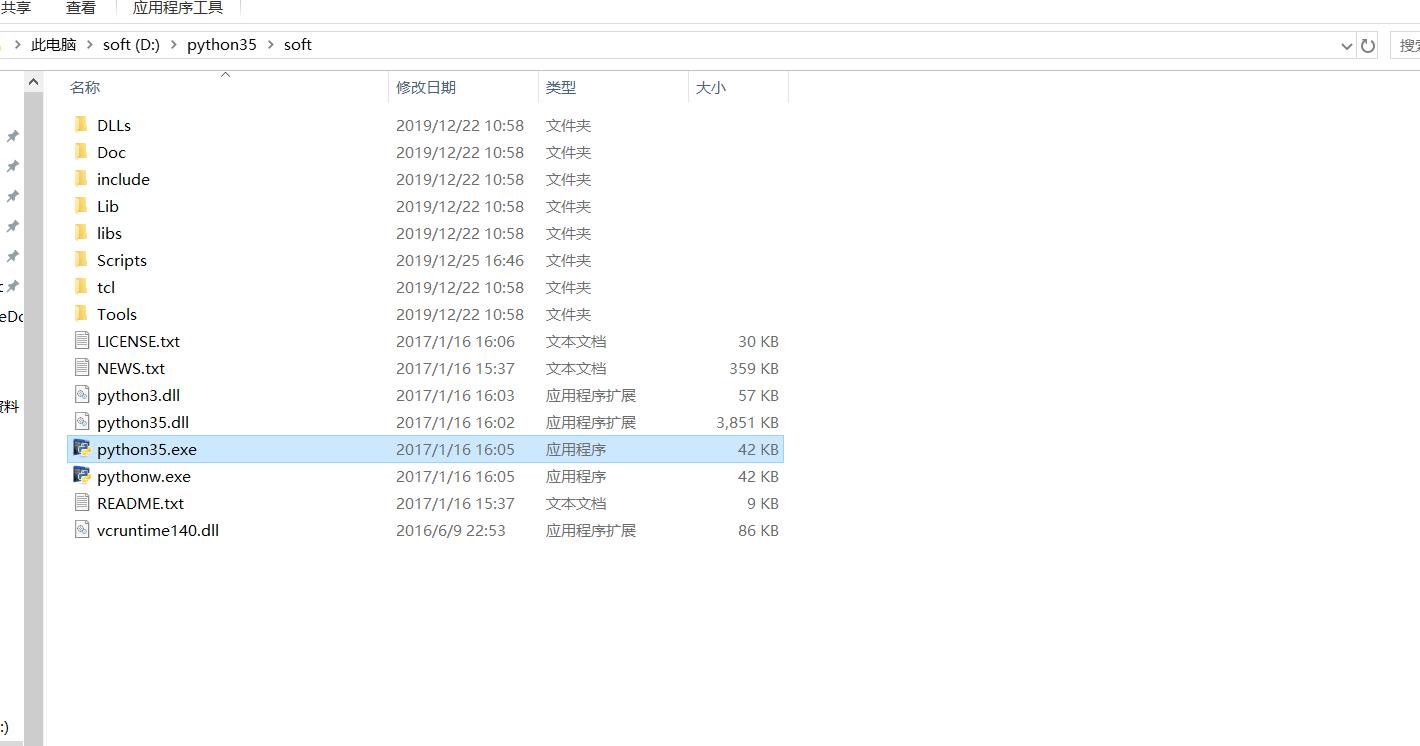Select the python35.exe application icon

pos(84,449)
